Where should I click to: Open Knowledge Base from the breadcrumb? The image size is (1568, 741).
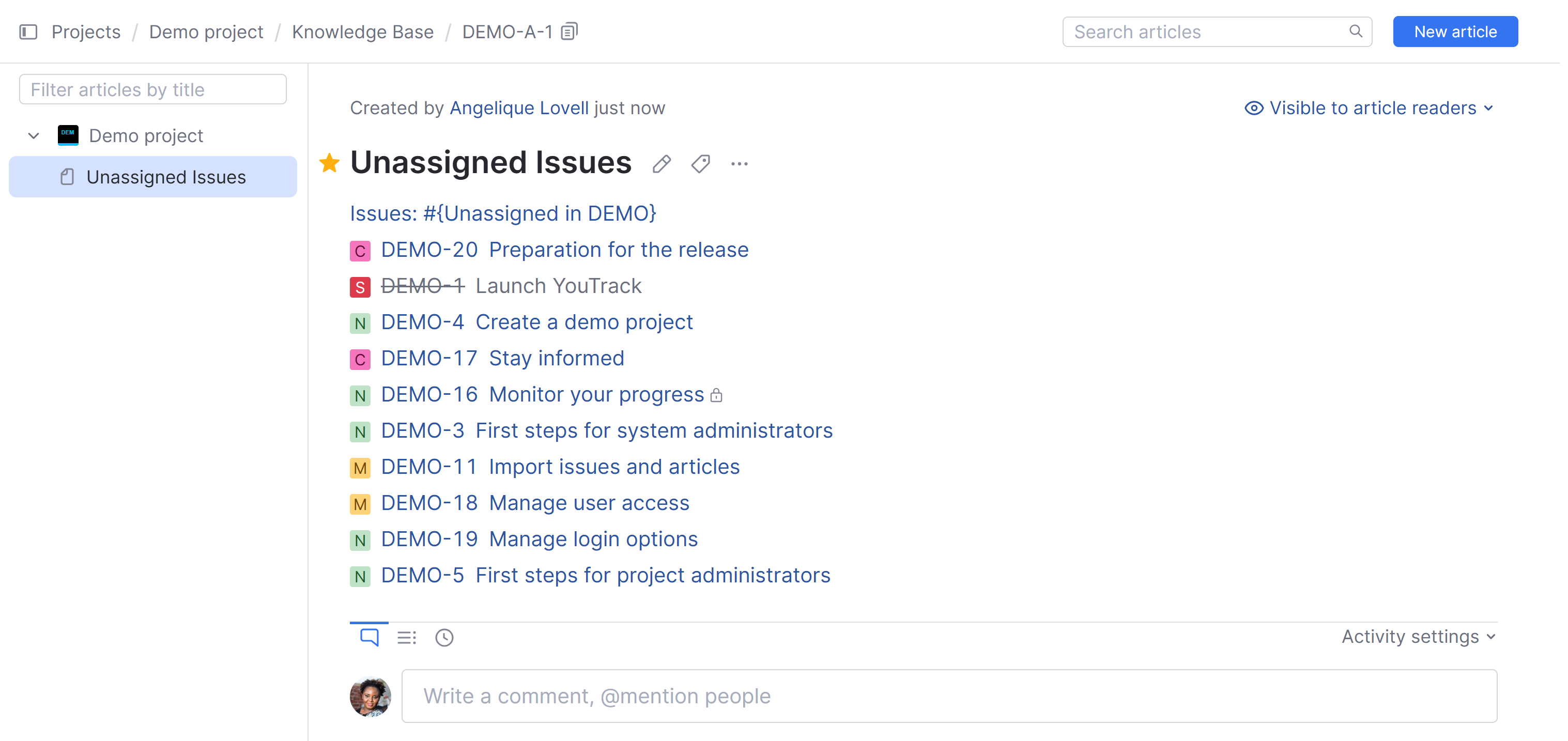(363, 31)
